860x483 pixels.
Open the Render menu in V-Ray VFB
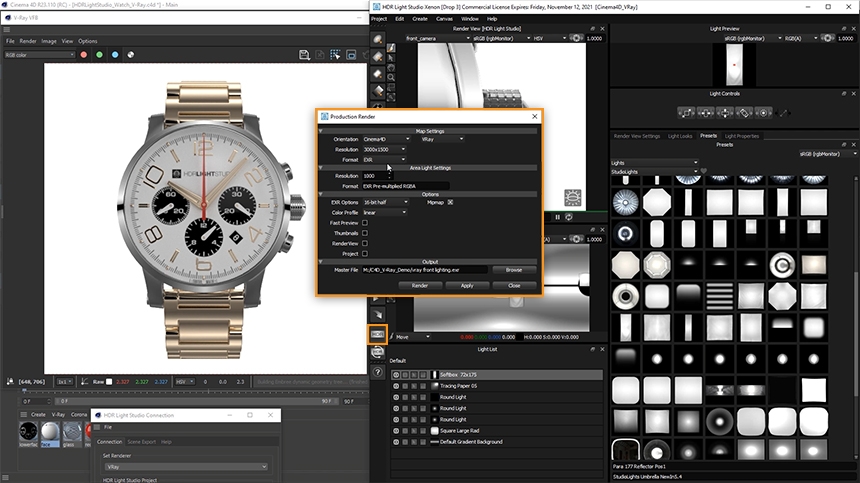[x=27, y=41]
